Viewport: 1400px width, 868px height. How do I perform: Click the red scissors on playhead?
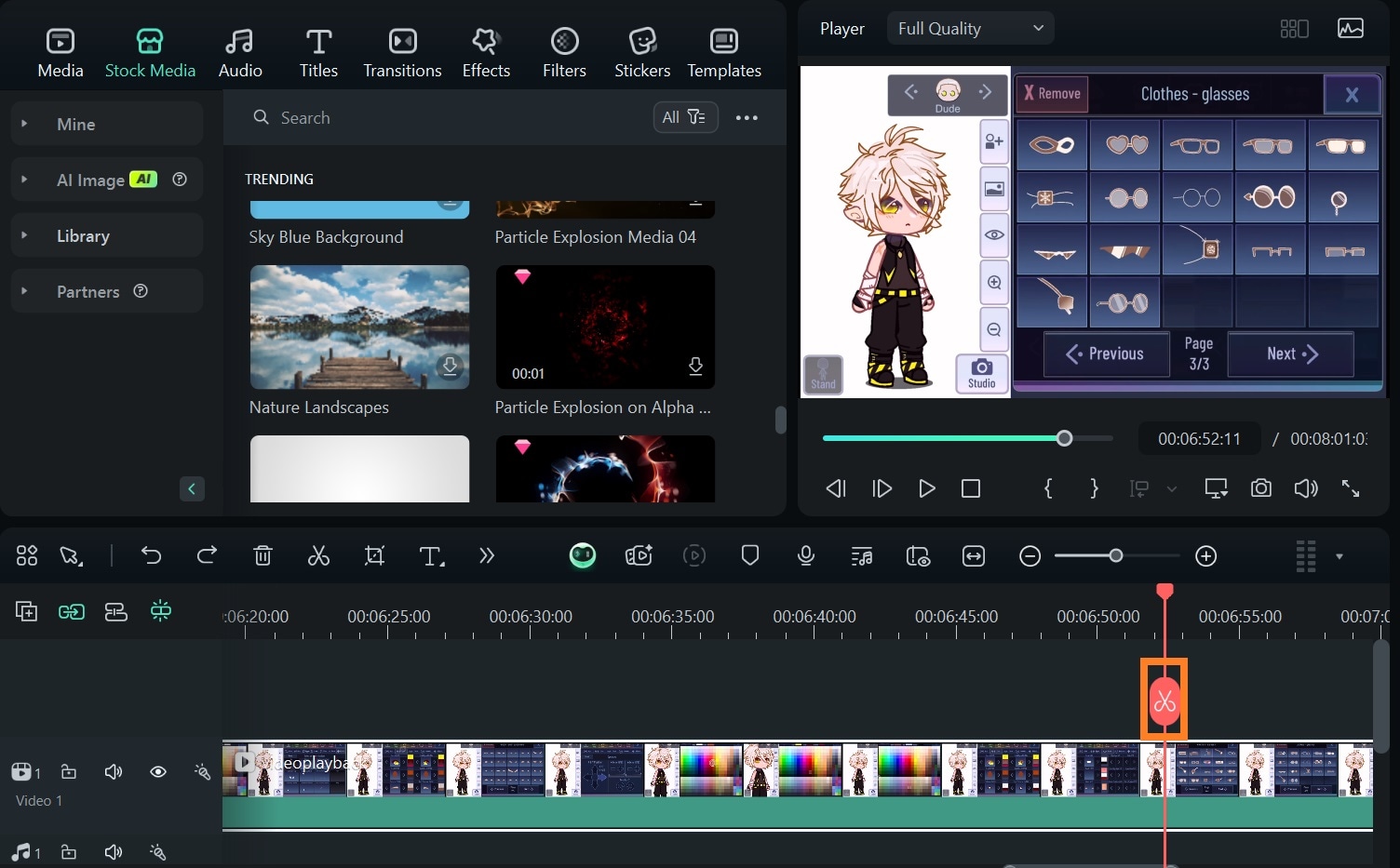(1164, 701)
